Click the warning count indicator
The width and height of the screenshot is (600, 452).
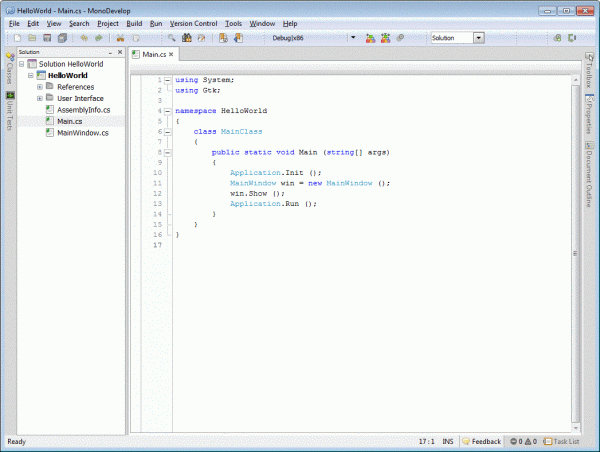coord(531,441)
